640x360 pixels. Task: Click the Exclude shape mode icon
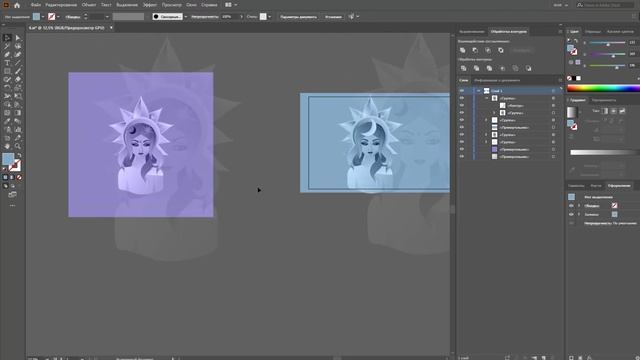(x=501, y=50)
